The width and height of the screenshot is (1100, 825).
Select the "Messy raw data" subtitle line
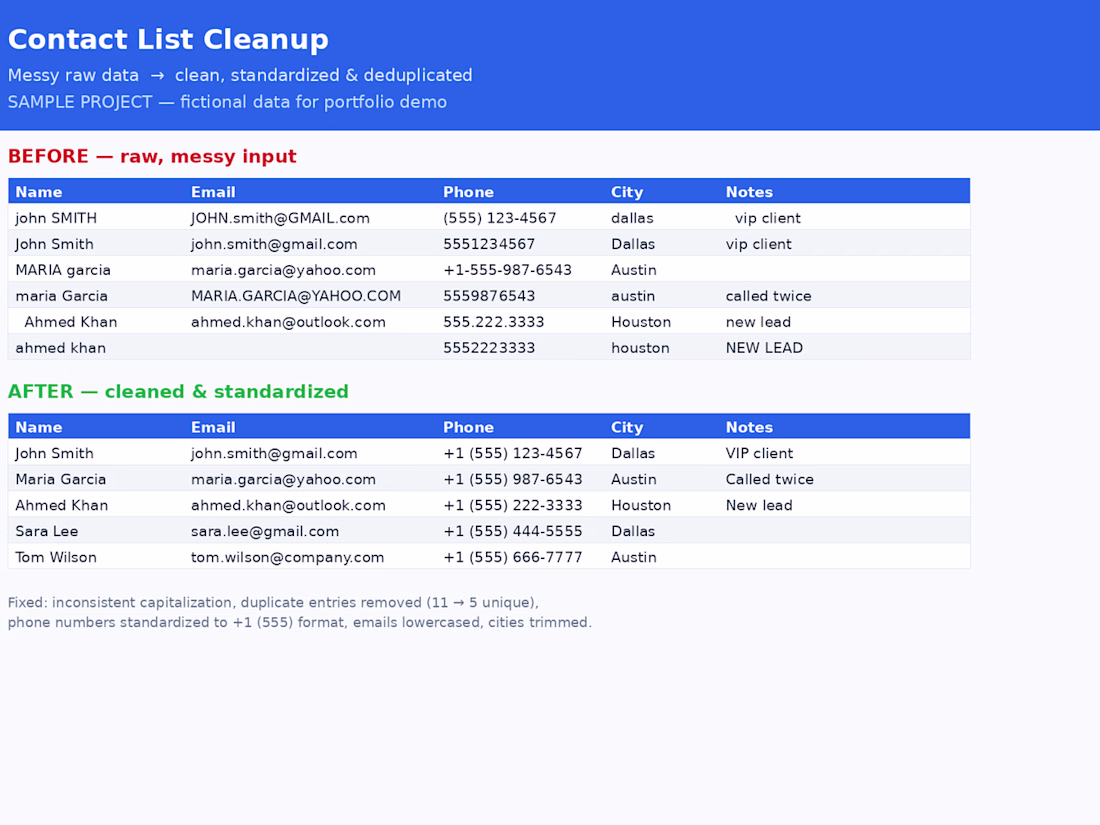240,75
